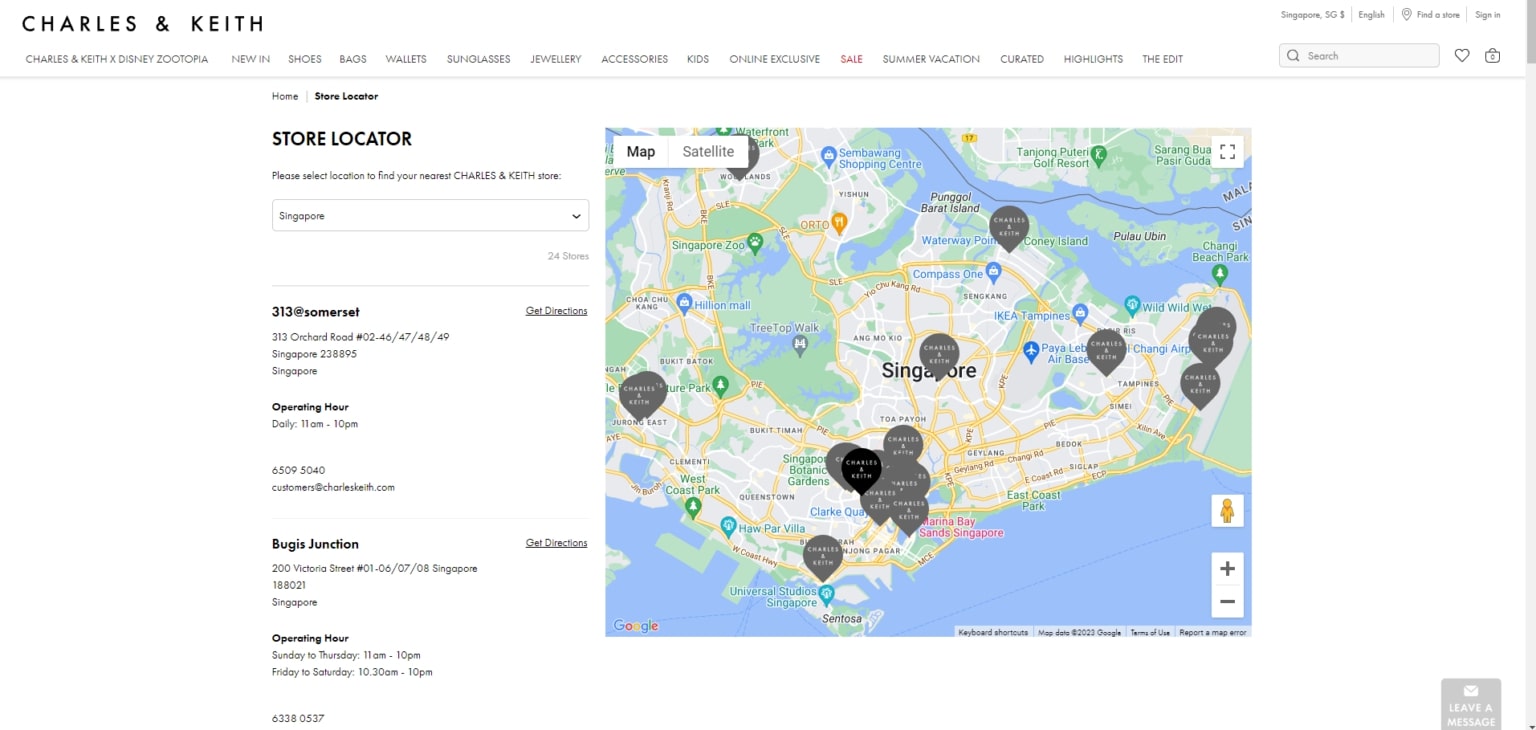
Task: Open the JEWELLERY menu
Action: click(556, 59)
